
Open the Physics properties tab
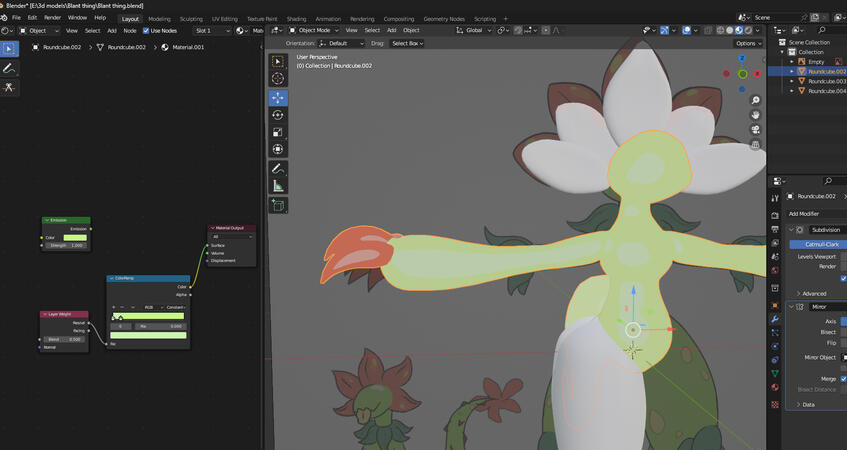[x=775, y=346]
